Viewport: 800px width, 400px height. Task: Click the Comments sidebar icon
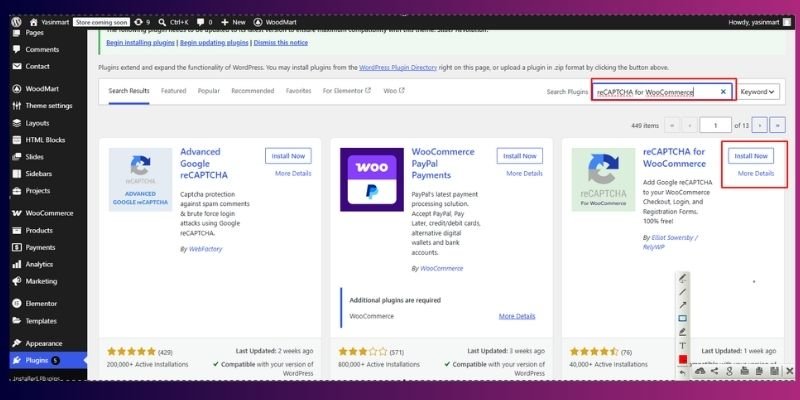[17, 49]
